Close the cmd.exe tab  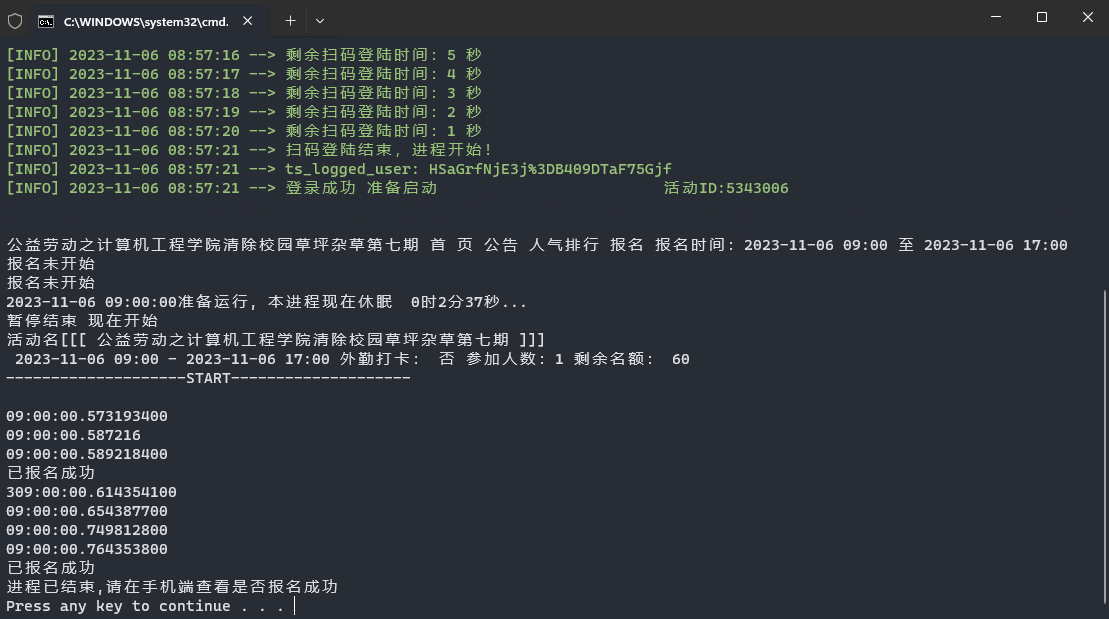click(x=248, y=21)
